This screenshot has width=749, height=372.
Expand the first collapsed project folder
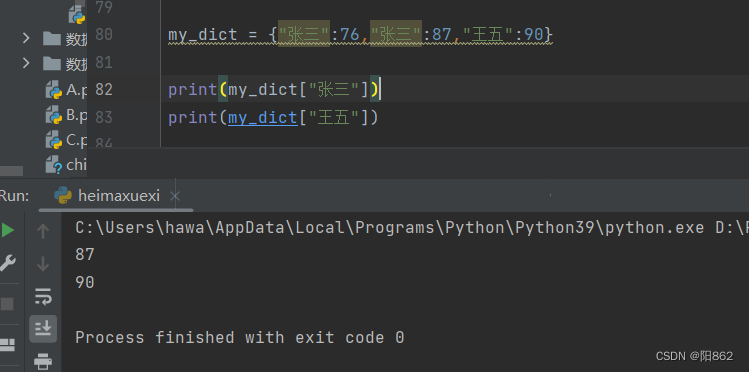pyautogui.click(x=26, y=38)
